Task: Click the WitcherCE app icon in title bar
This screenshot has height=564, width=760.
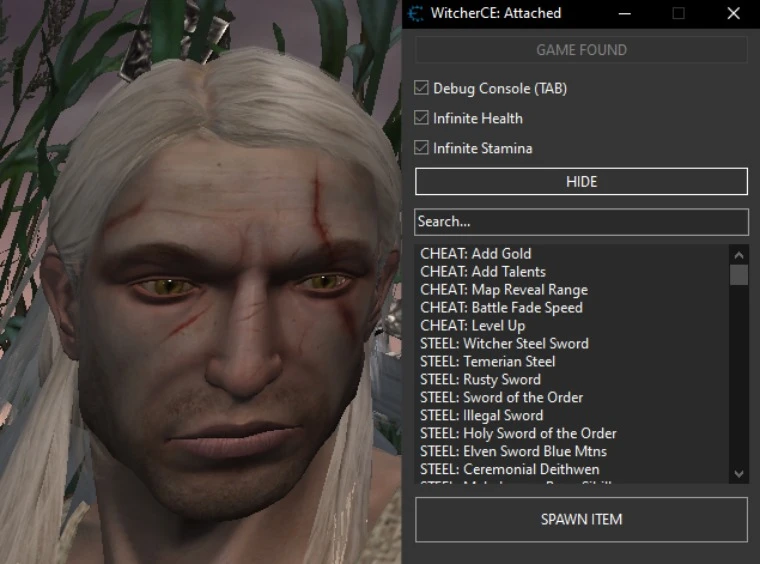Action: pyautogui.click(x=417, y=14)
